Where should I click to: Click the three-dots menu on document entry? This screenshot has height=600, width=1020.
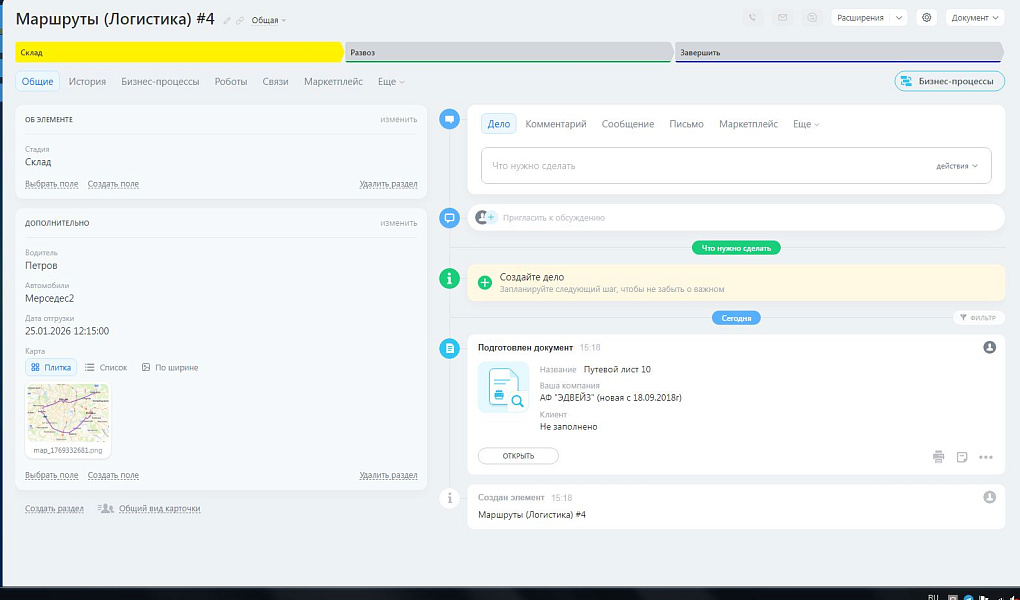coord(986,457)
